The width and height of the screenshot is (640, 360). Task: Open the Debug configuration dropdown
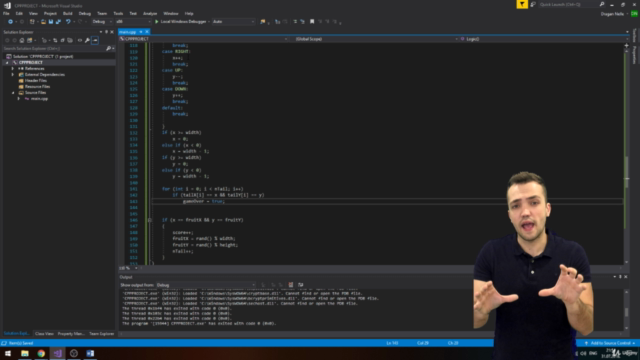coord(101,22)
